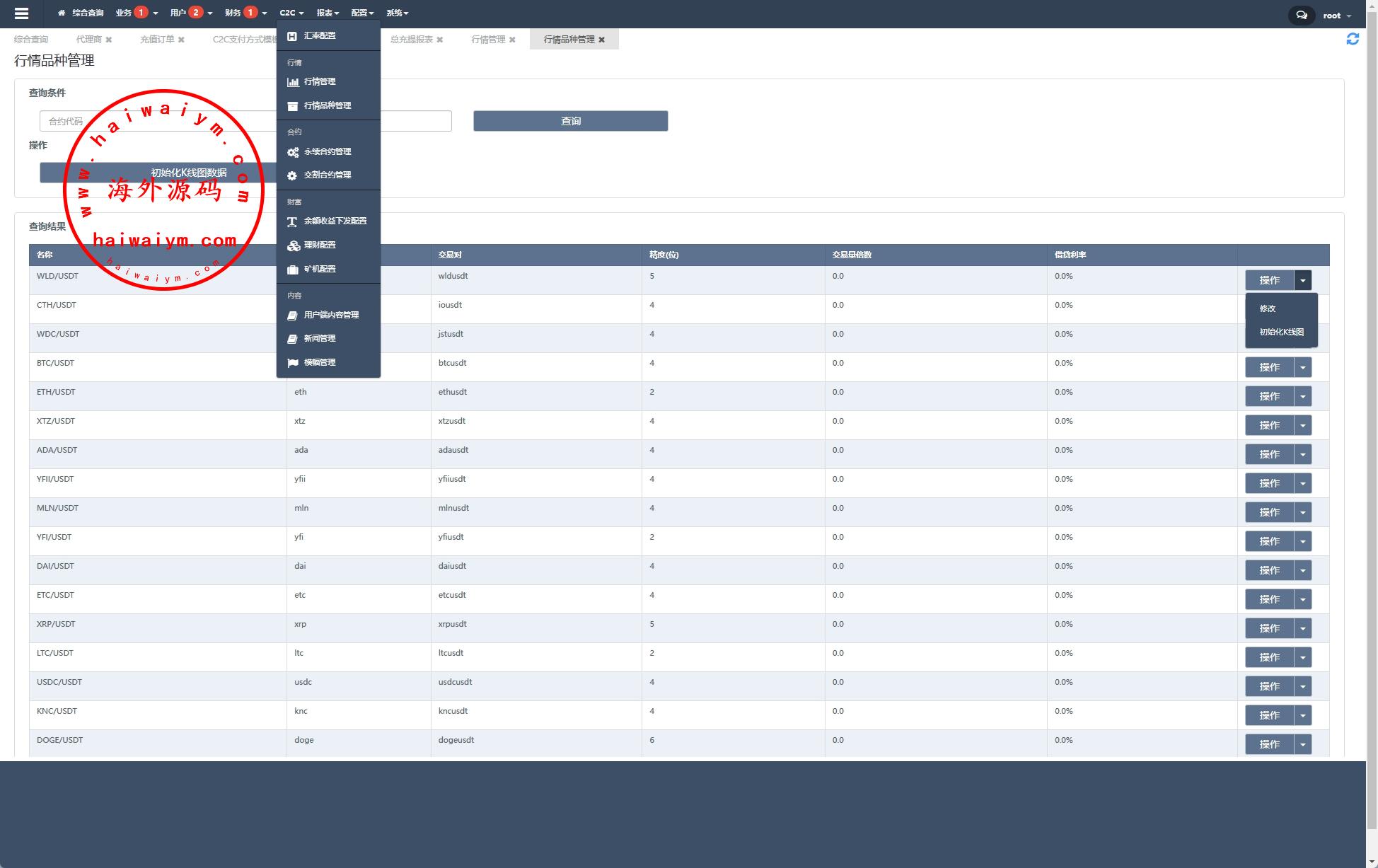Image resolution: width=1378 pixels, height=868 pixels.
Task: Select 行情管理 chart icon menu entry
Action: pos(319,81)
